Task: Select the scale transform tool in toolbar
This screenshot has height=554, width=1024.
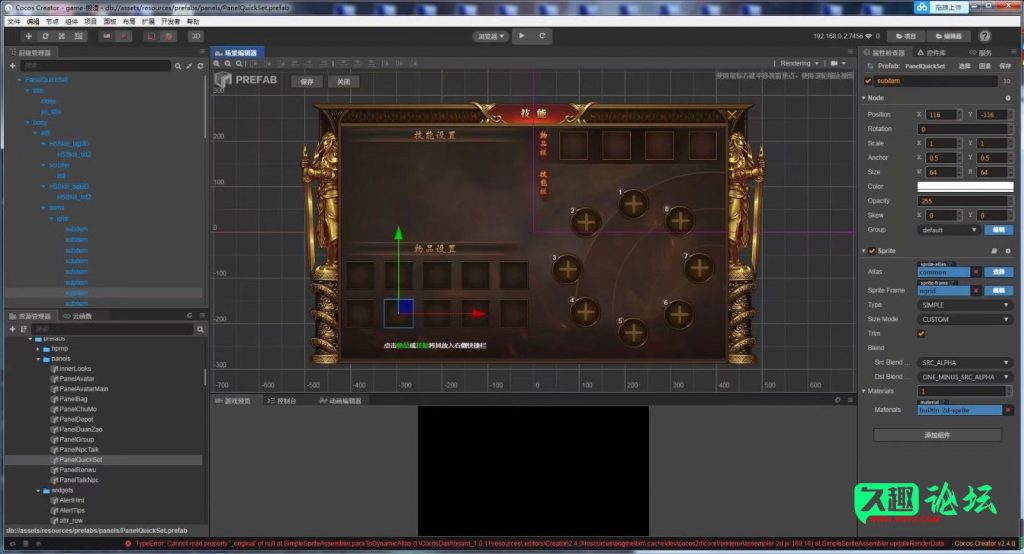Action: pyautogui.click(x=61, y=37)
